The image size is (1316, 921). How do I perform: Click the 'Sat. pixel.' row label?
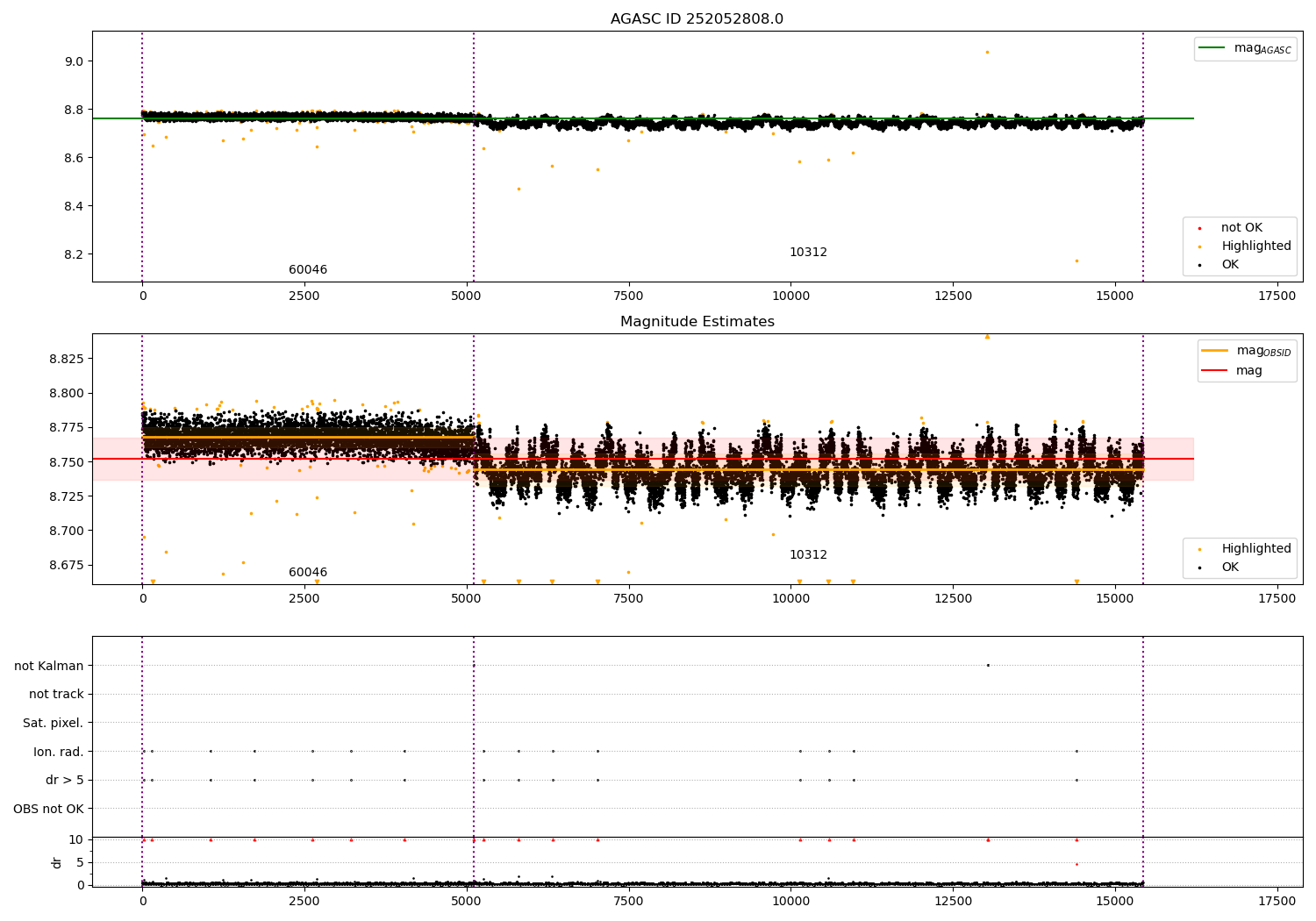54,724
